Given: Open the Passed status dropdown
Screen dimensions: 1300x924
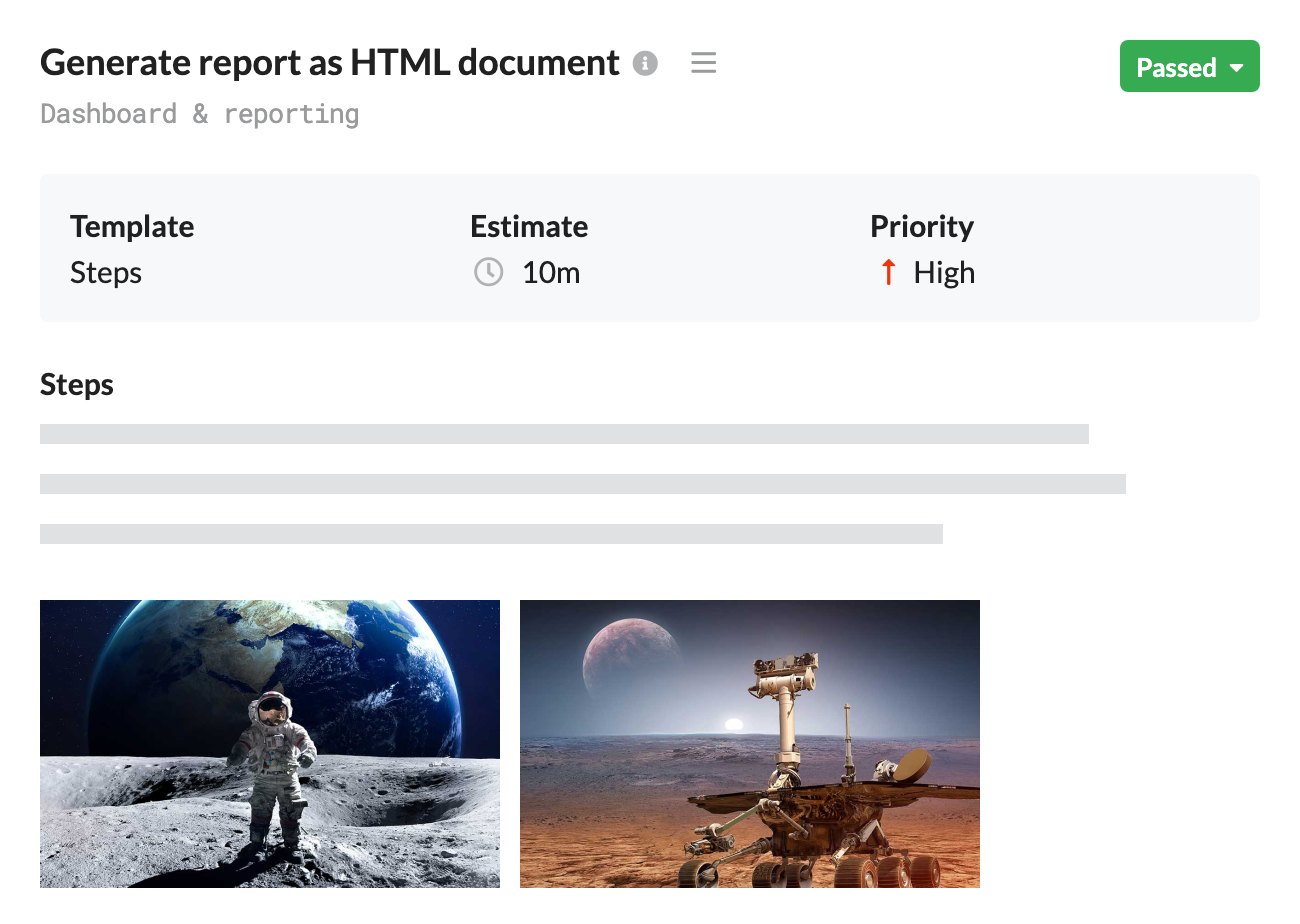Looking at the screenshot, I should point(1190,67).
